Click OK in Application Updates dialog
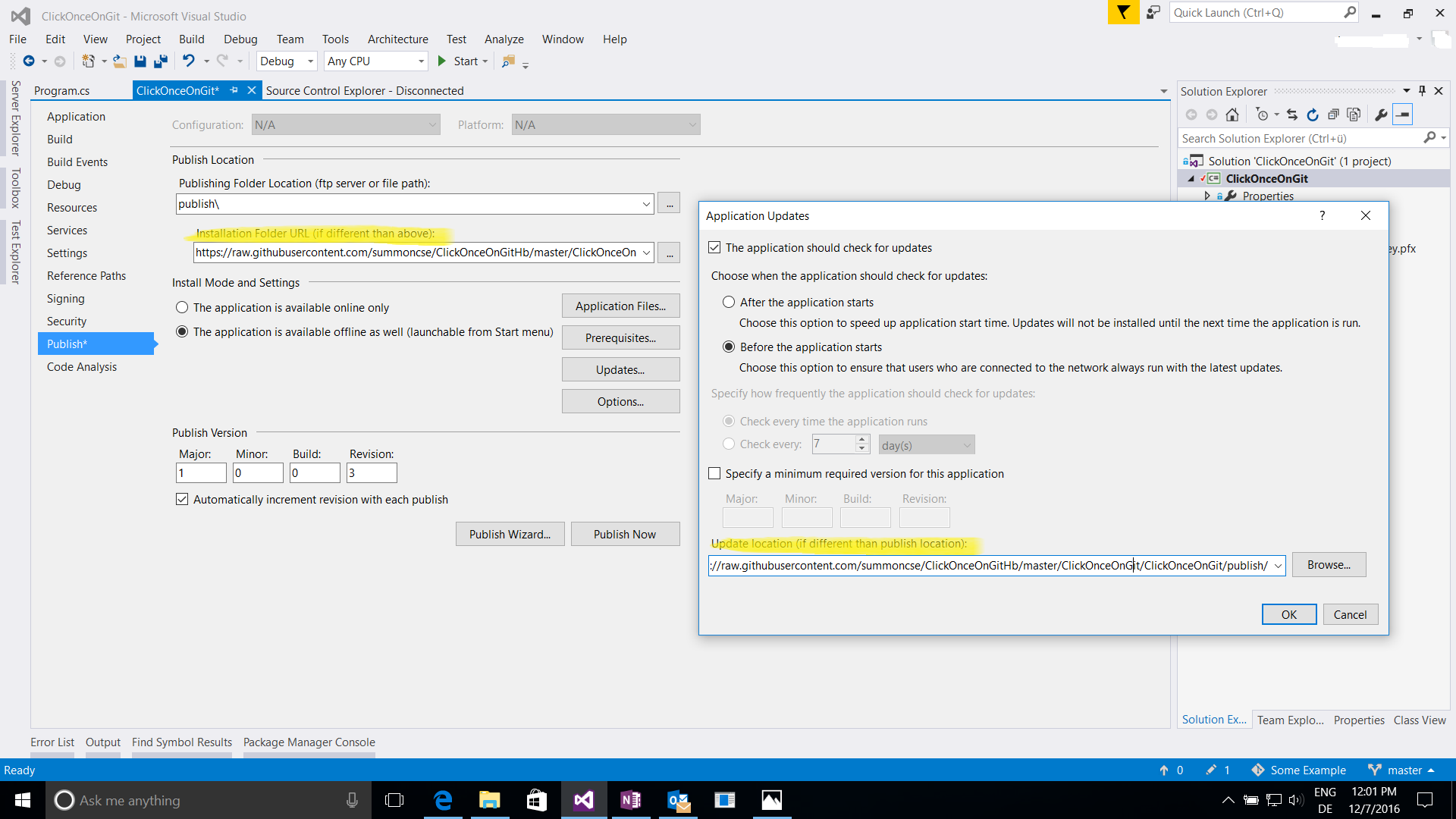The width and height of the screenshot is (1456, 819). tap(1289, 614)
